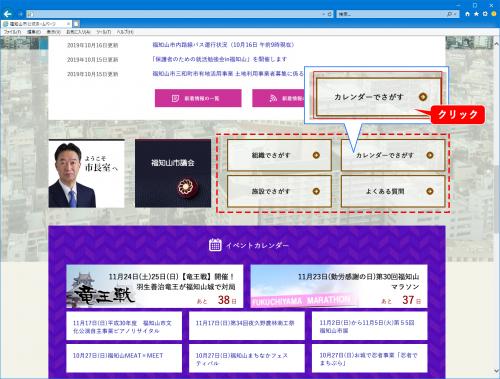The height and width of the screenshot is (379, 500).
Task: Open the 福知山市内路線バス運行状況 news link
Action: [223, 45]
